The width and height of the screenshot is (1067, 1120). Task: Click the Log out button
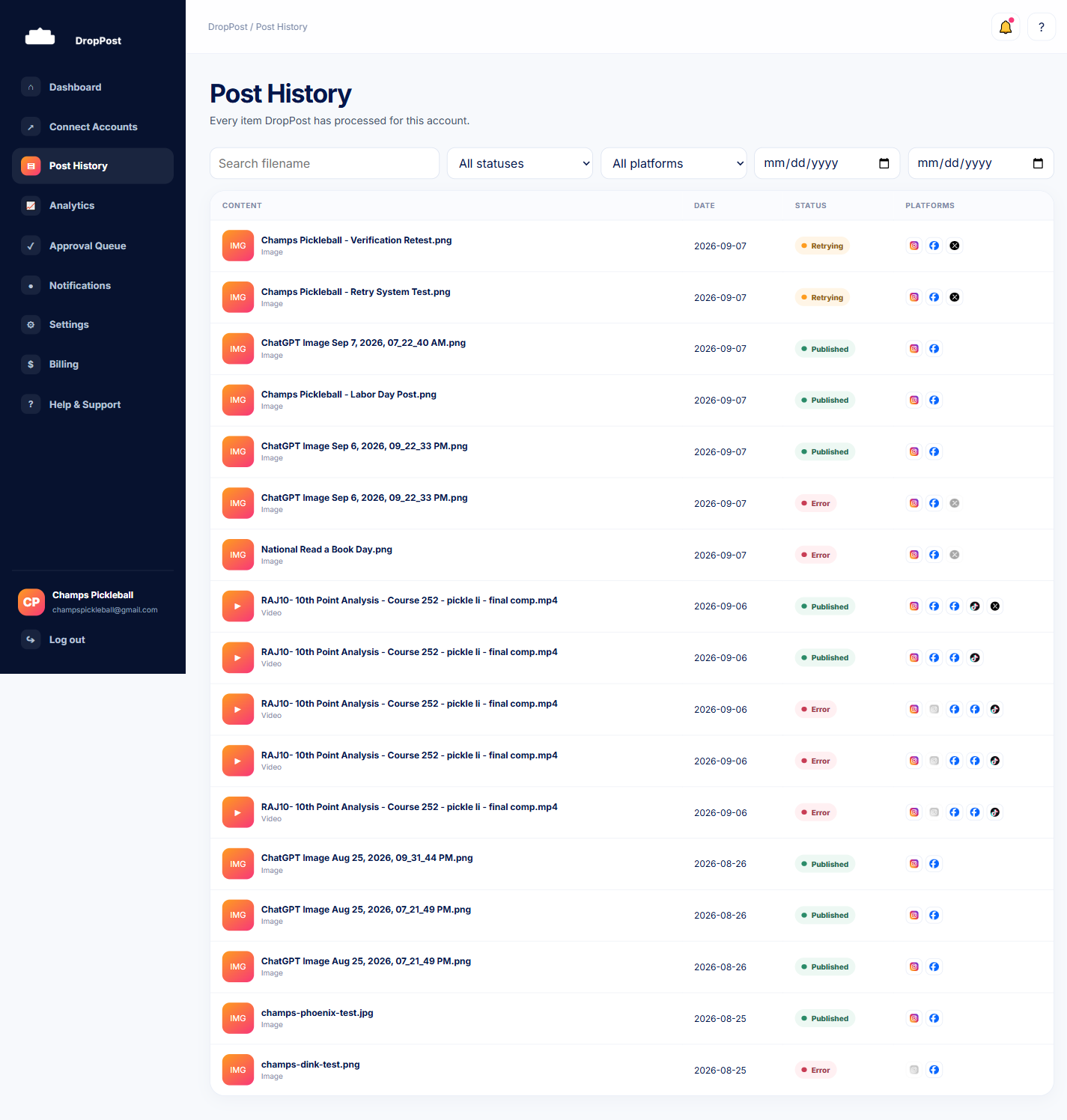point(93,639)
